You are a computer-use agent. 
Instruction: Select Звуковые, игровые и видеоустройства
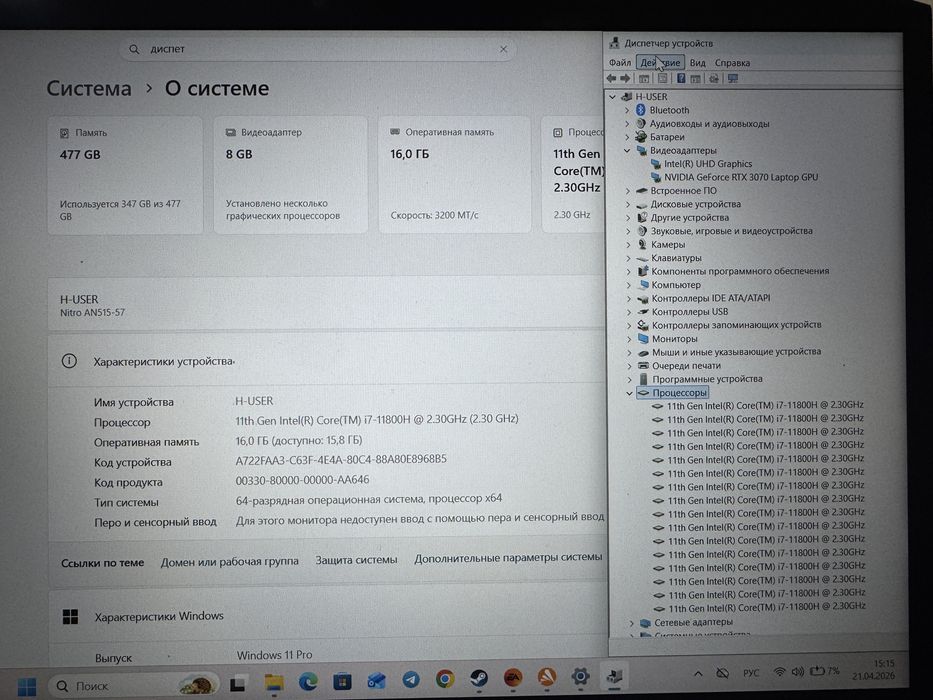pos(731,231)
